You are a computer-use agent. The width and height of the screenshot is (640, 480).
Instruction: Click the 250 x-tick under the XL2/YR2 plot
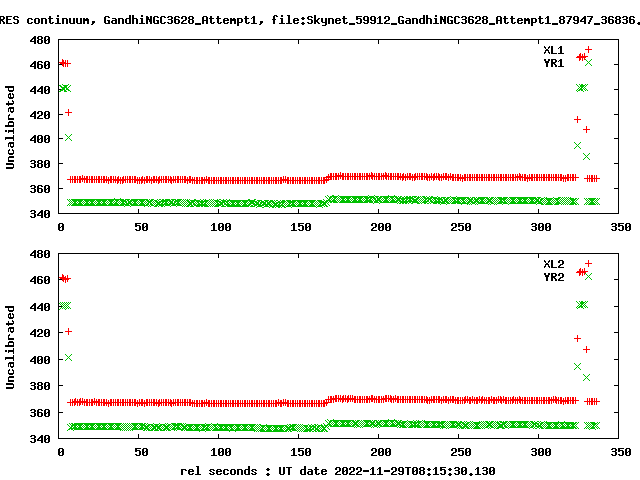(x=460, y=452)
